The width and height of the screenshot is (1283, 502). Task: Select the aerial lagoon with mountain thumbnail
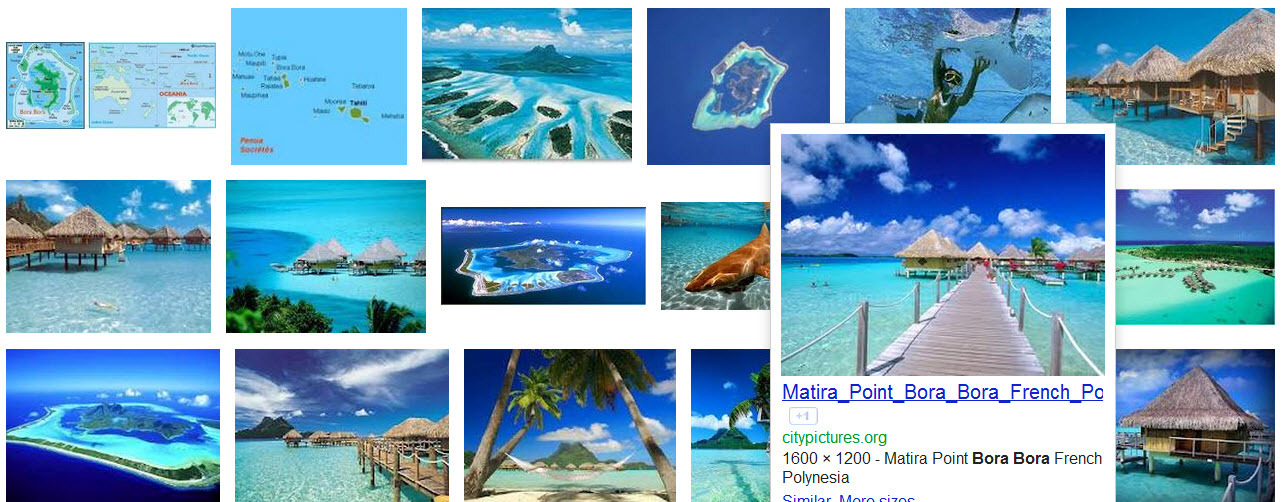tap(527, 84)
